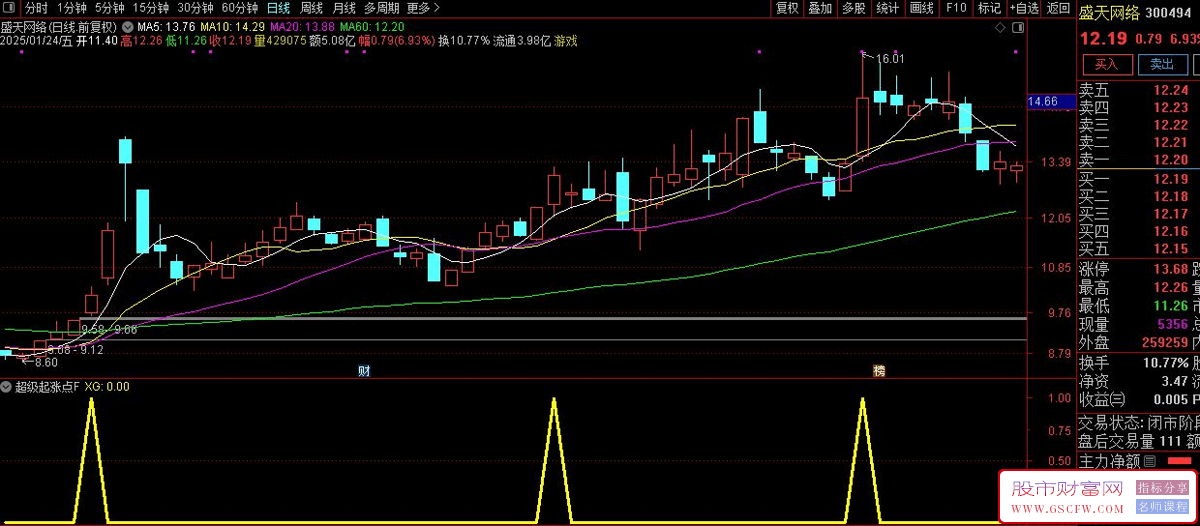Click the 现量 5356 value

(1172, 325)
